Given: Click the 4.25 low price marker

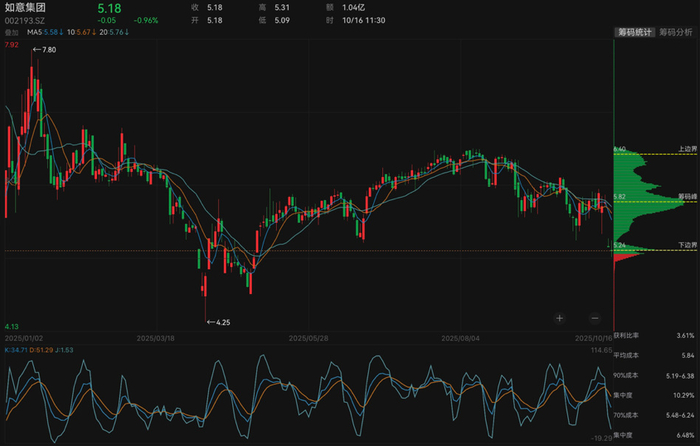Looking at the screenshot, I should point(218,321).
